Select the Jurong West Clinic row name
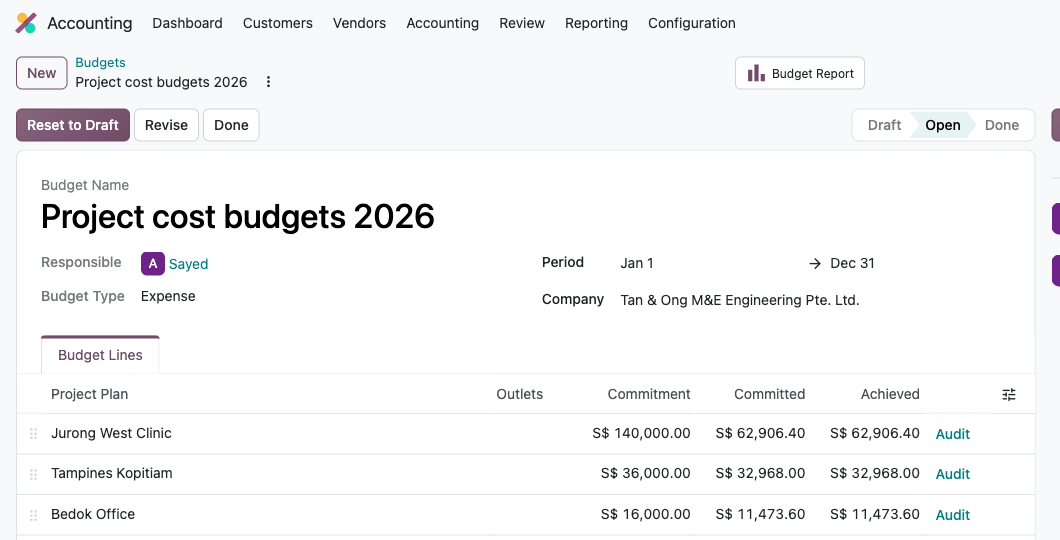The image size is (1060, 540). point(112,433)
